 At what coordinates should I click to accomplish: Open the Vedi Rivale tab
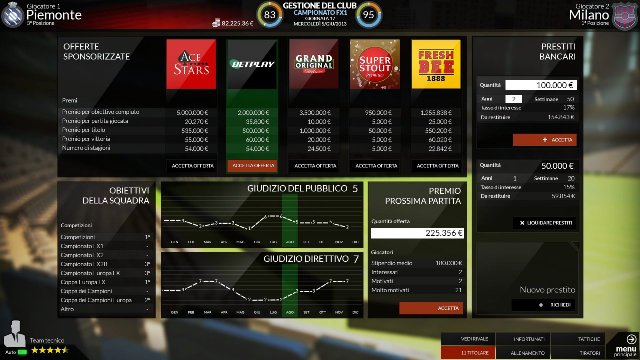click(468, 339)
